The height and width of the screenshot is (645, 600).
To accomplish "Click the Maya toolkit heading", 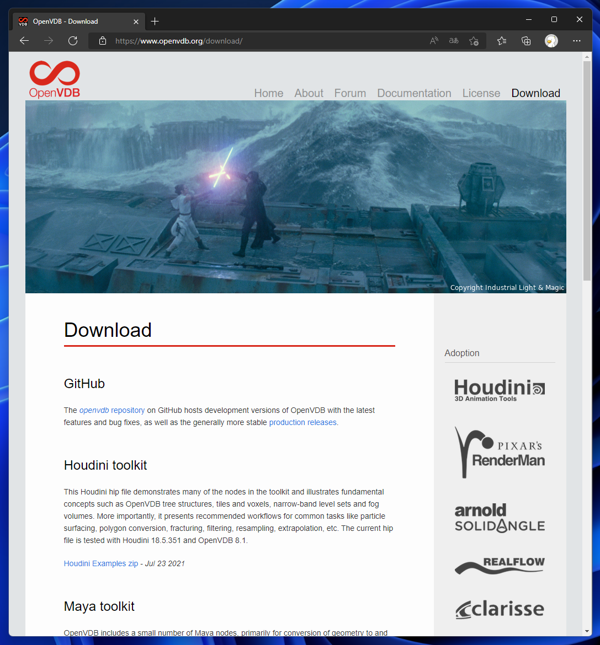I will [x=99, y=606].
